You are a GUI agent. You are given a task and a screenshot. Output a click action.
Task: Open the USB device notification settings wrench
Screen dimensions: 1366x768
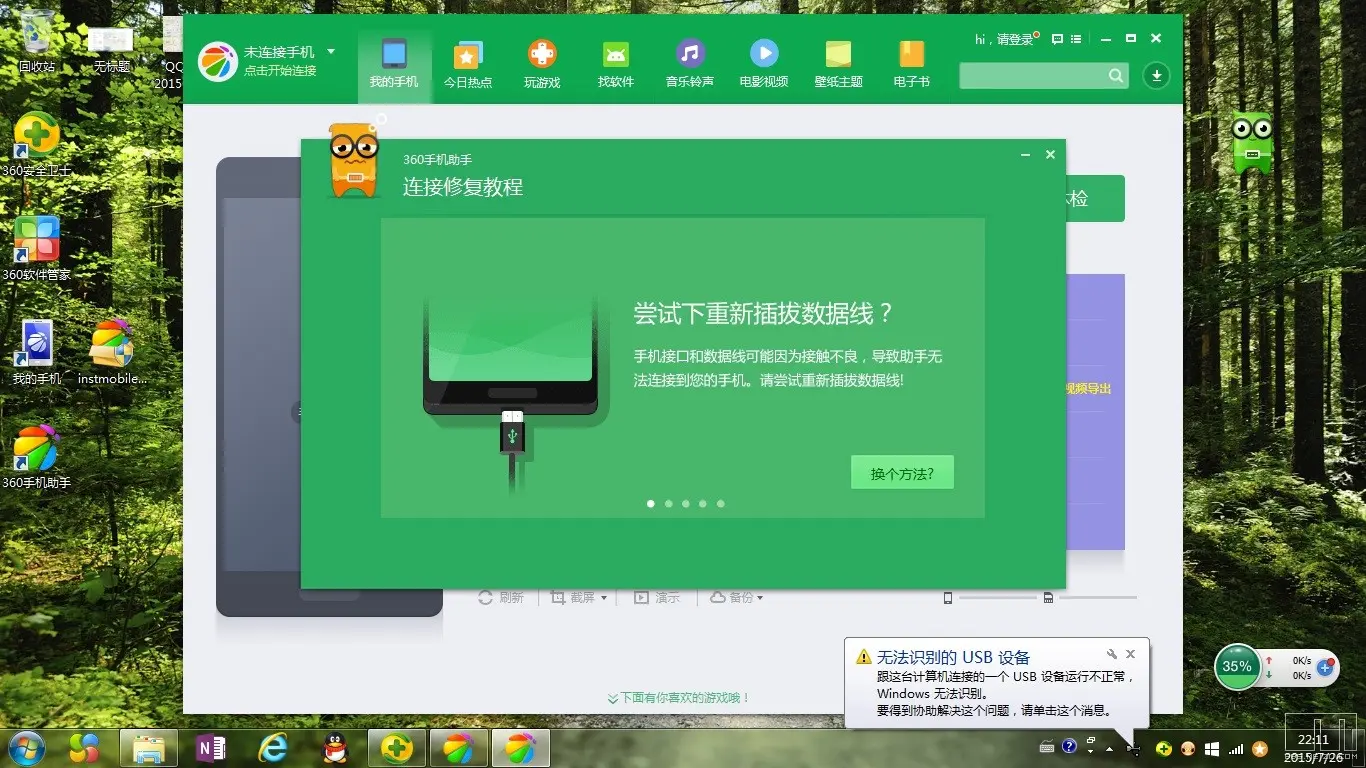(1112, 654)
